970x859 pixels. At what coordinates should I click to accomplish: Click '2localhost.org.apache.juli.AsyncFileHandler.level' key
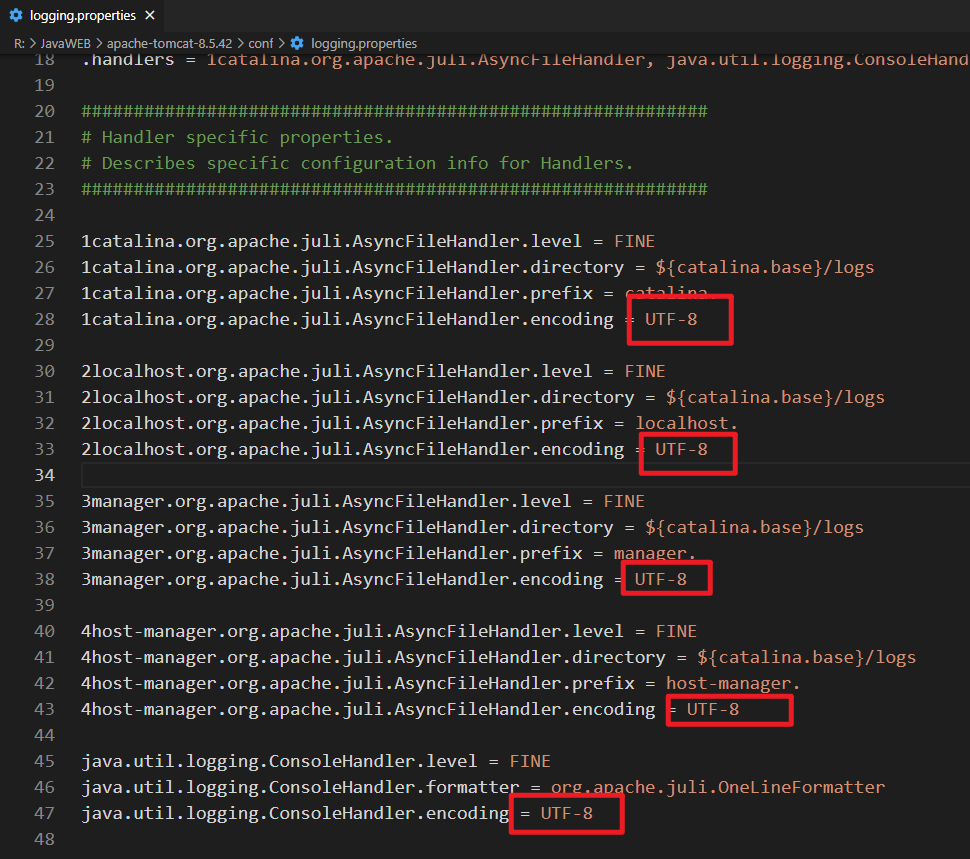click(337, 371)
